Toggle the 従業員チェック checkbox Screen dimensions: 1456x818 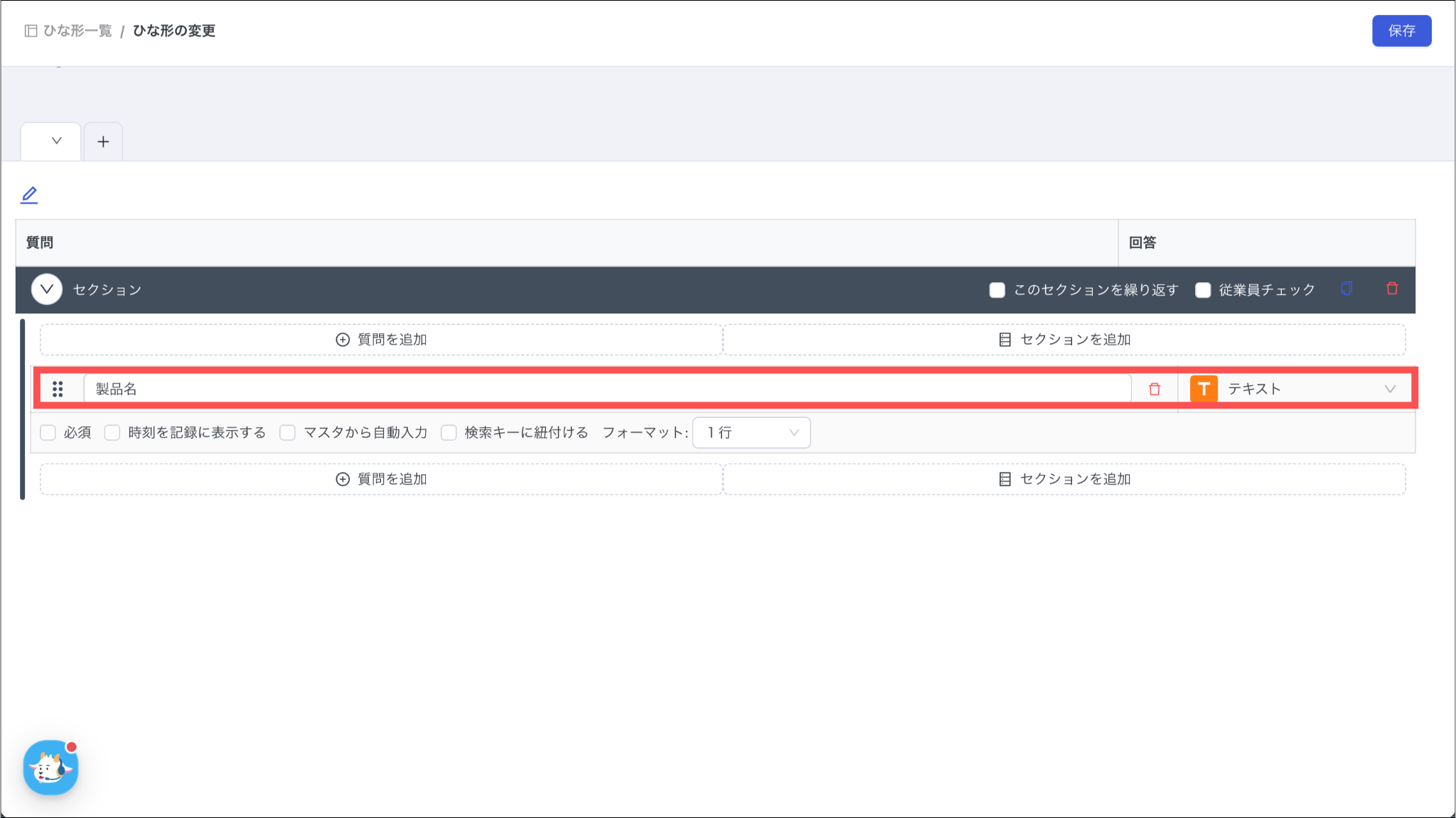click(x=1203, y=290)
